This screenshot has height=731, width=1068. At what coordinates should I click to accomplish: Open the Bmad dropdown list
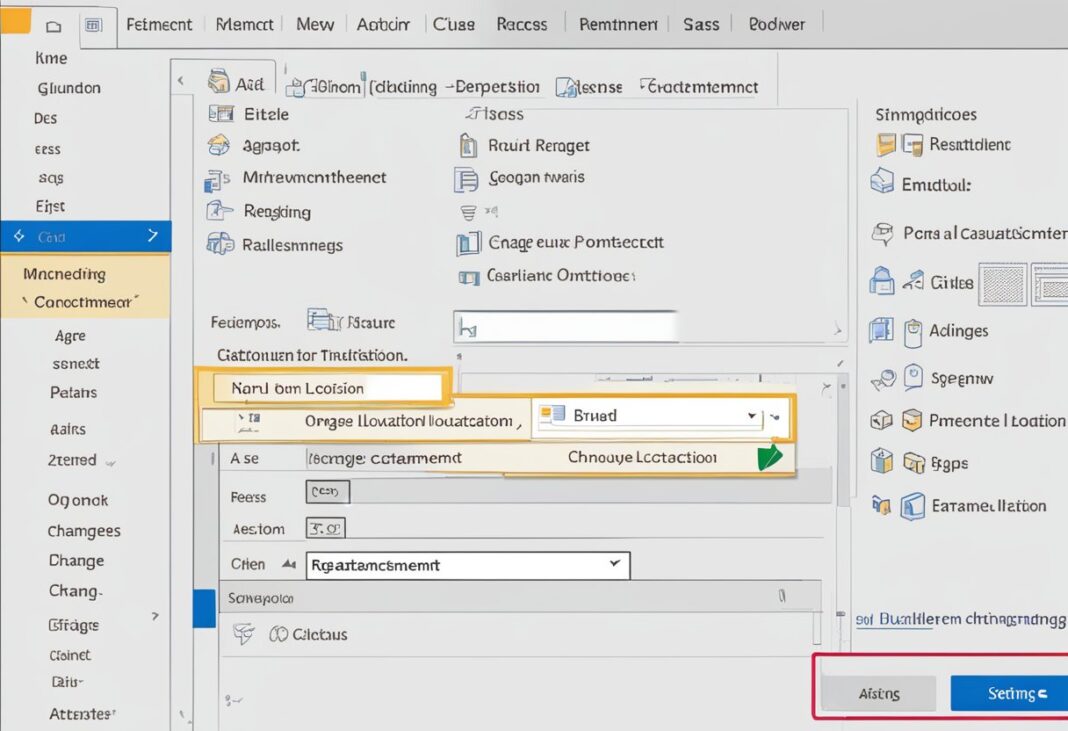click(x=752, y=415)
